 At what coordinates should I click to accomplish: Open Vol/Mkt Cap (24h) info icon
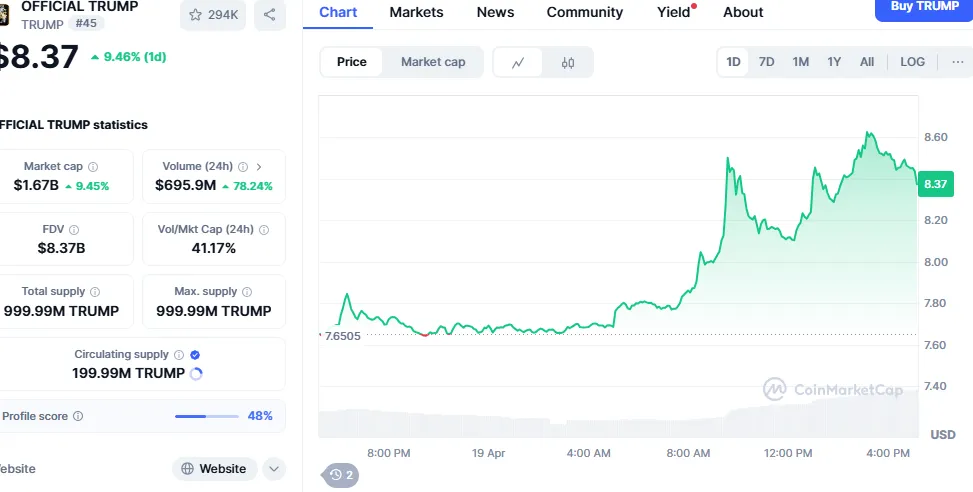coord(264,230)
